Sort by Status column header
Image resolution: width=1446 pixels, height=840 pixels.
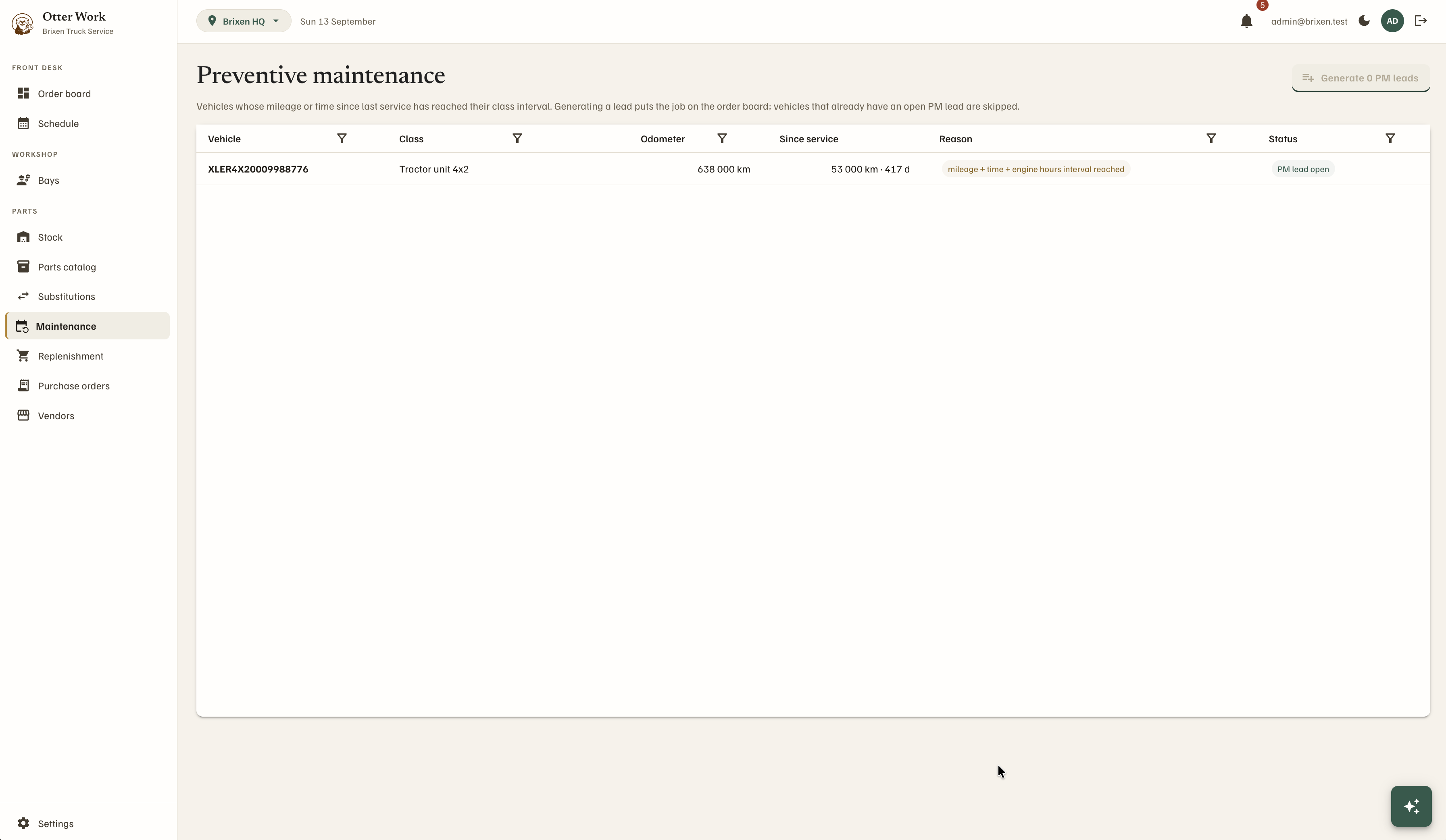point(1283,139)
